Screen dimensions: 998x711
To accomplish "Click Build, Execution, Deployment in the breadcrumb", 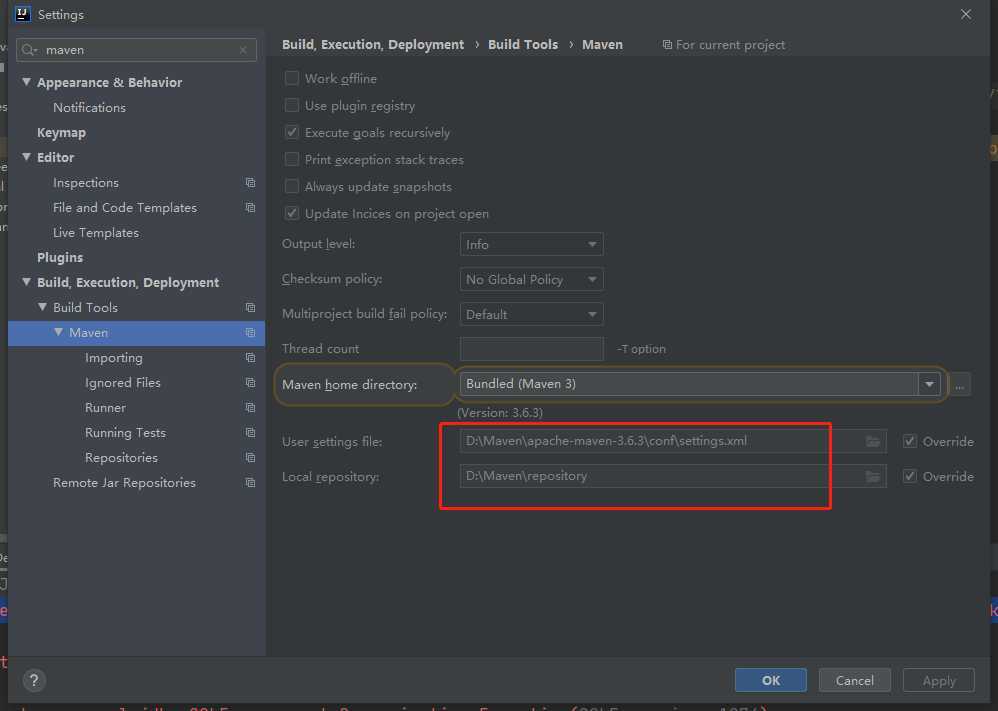I will pos(373,45).
